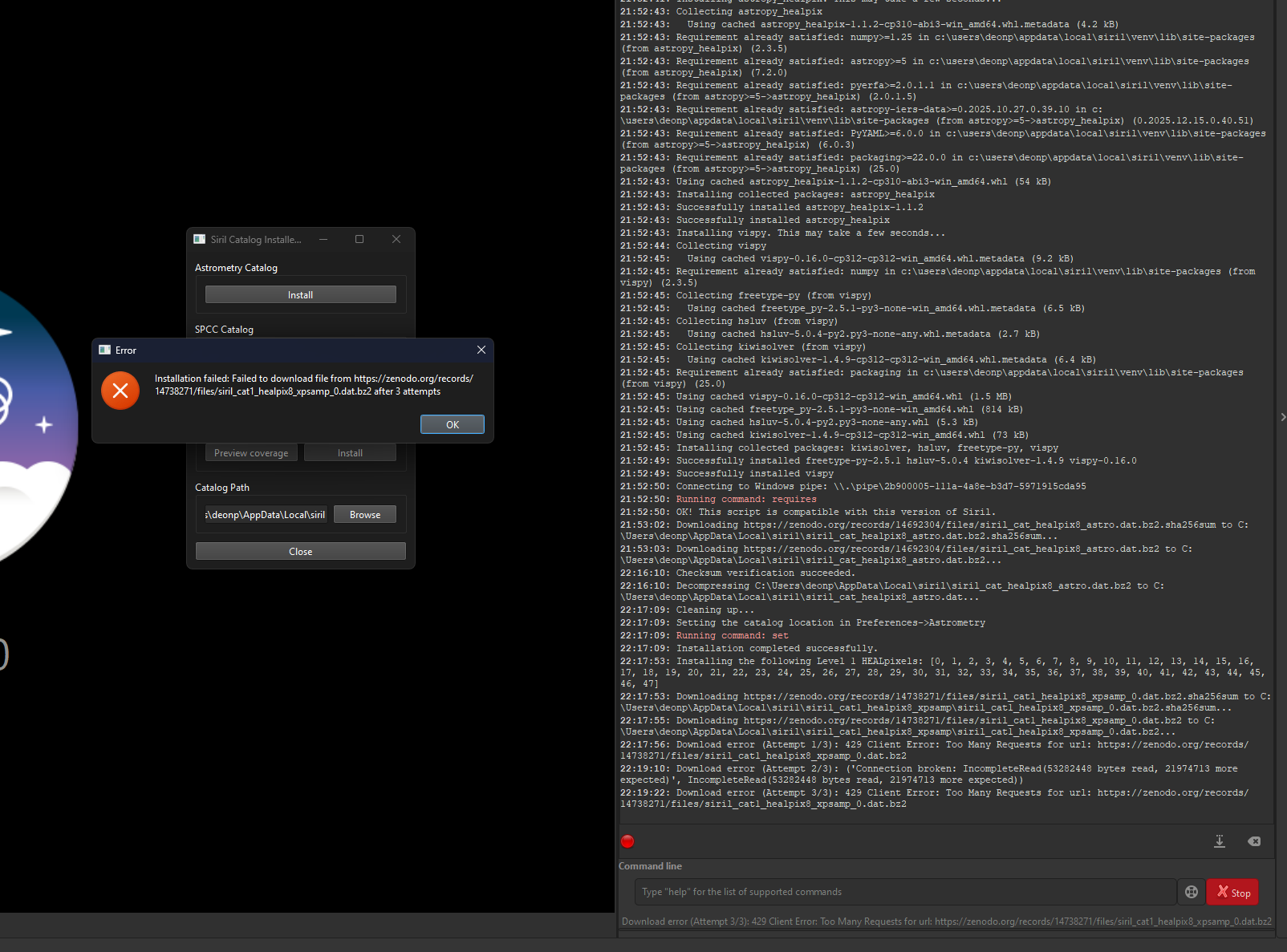Stop the running script
The height and width of the screenshot is (952, 1287).
coord(1233,892)
